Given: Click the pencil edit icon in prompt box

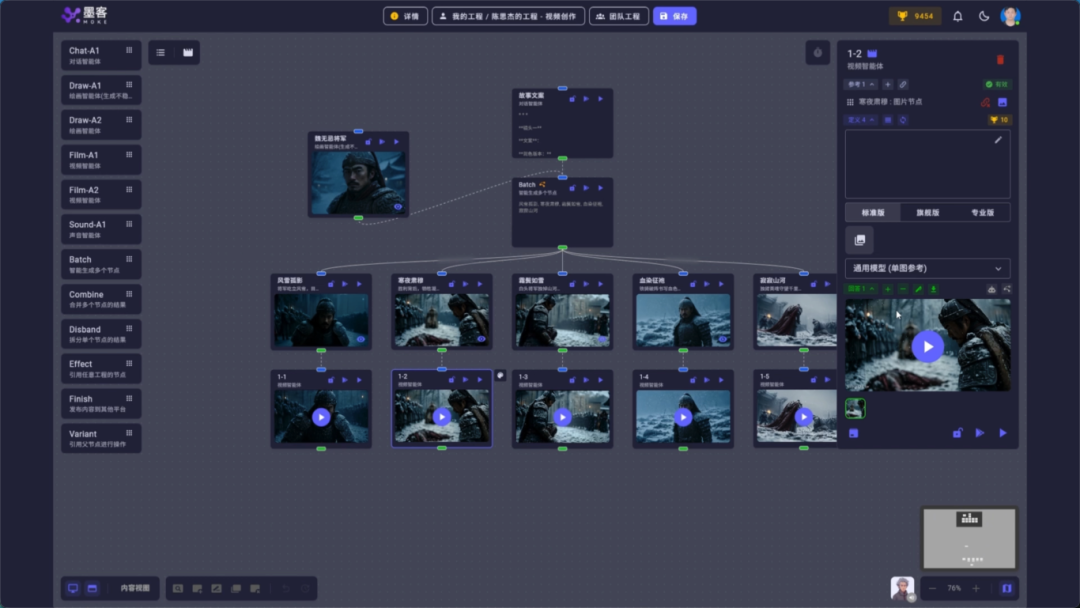Looking at the screenshot, I should [x=998, y=140].
